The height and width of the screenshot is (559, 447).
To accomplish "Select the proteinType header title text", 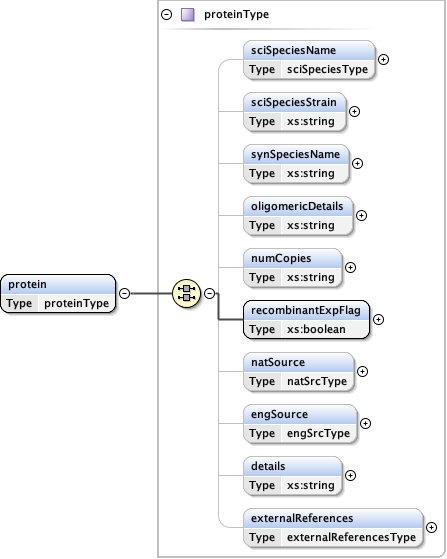I will pyautogui.click(x=236, y=15).
